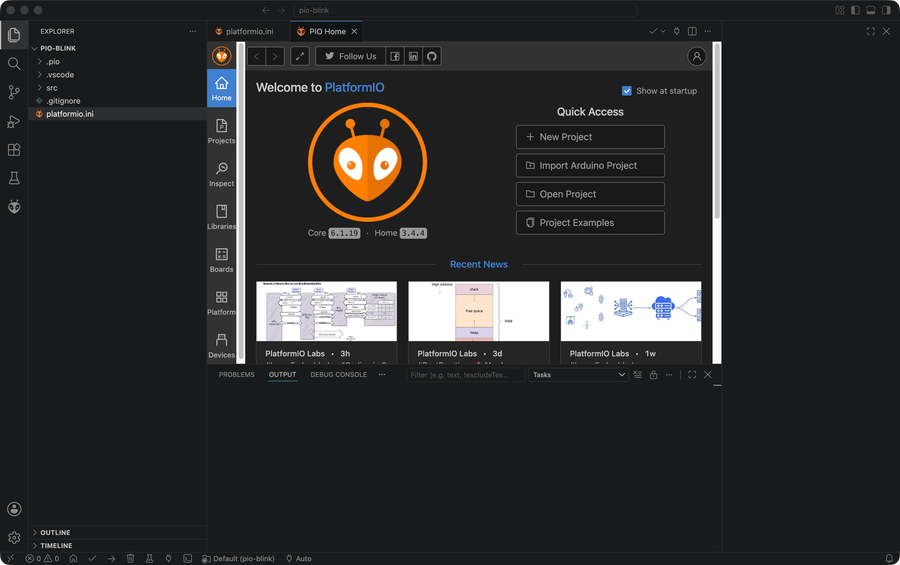Open PlatformIO Facebook page icon
900x565 pixels.
point(395,56)
